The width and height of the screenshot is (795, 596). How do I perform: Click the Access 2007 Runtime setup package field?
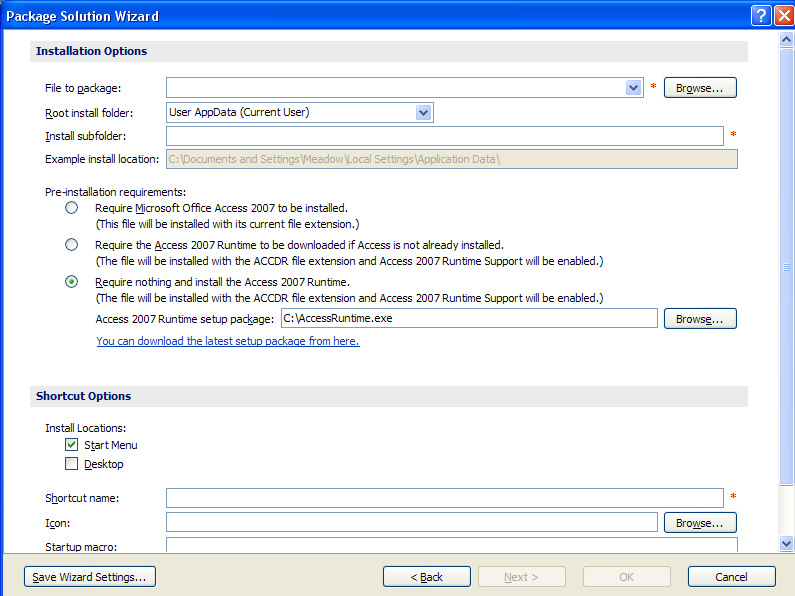469,318
